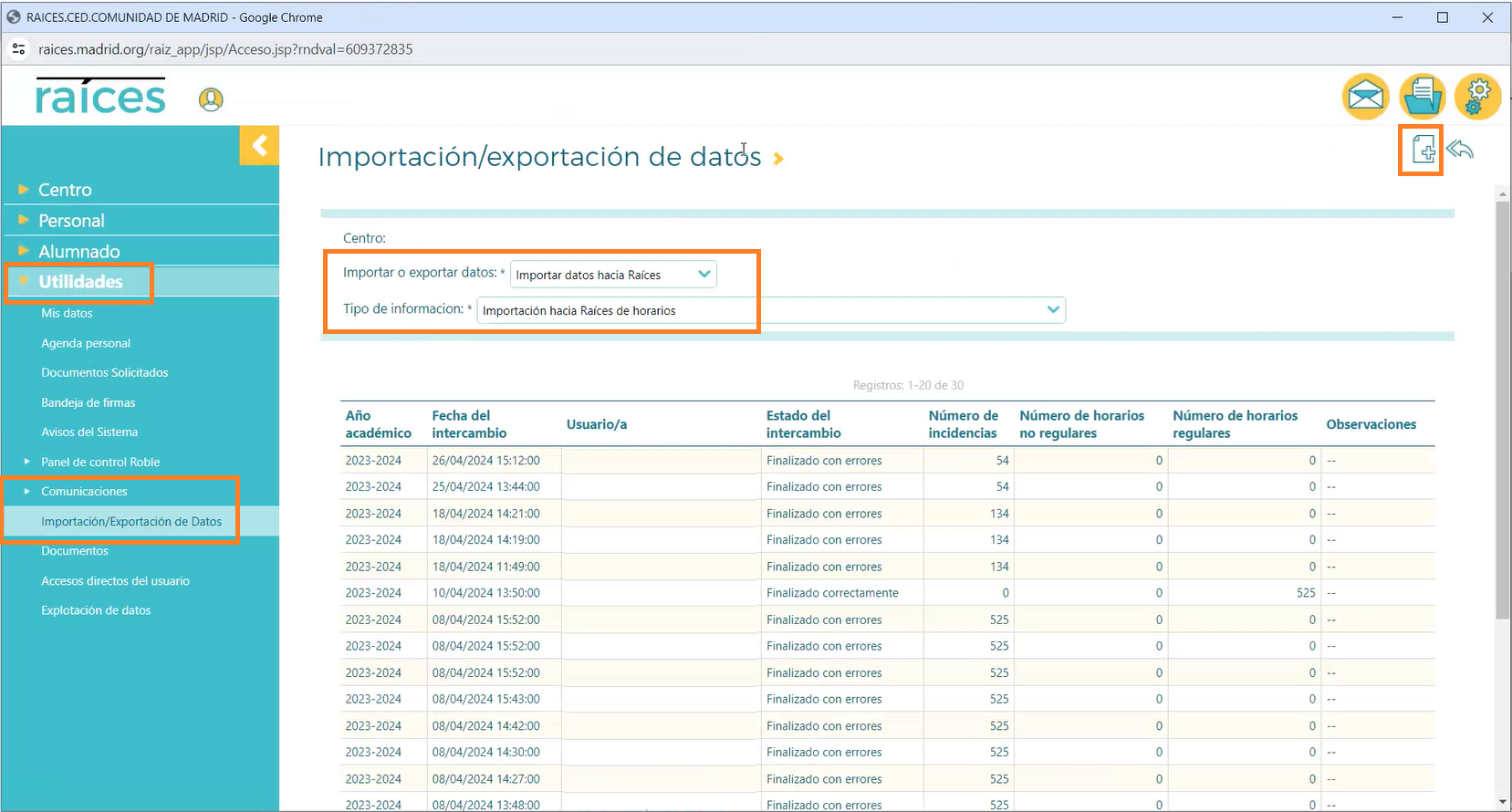Image resolution: width=1512 pixels, height=812 pixels.
Task: Click the 'Número de incidencias' column header
Action: [x=963, y=424]
